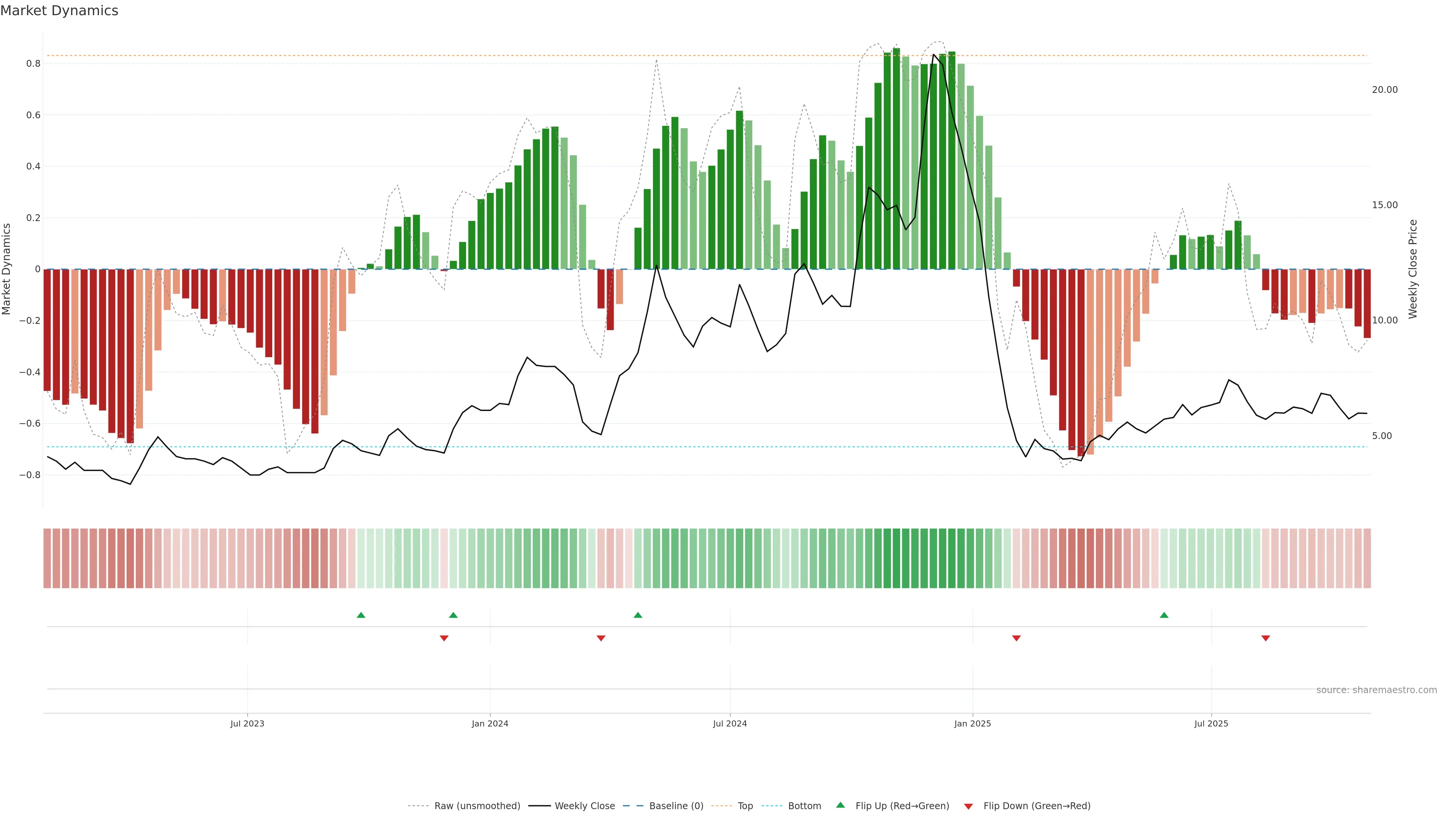
Task: Click the Flip Down marker between Jan and Jul 2024
Action: (601, 638)
